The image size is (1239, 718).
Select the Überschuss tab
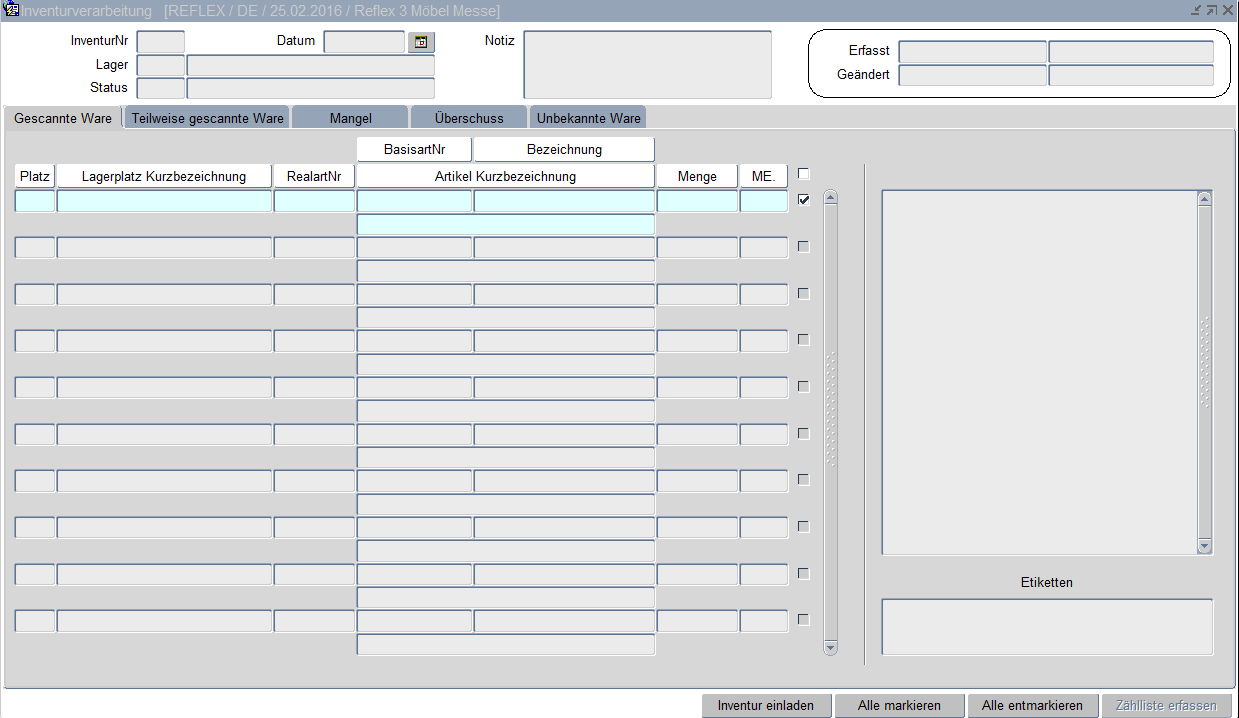[x=469, y=118]
